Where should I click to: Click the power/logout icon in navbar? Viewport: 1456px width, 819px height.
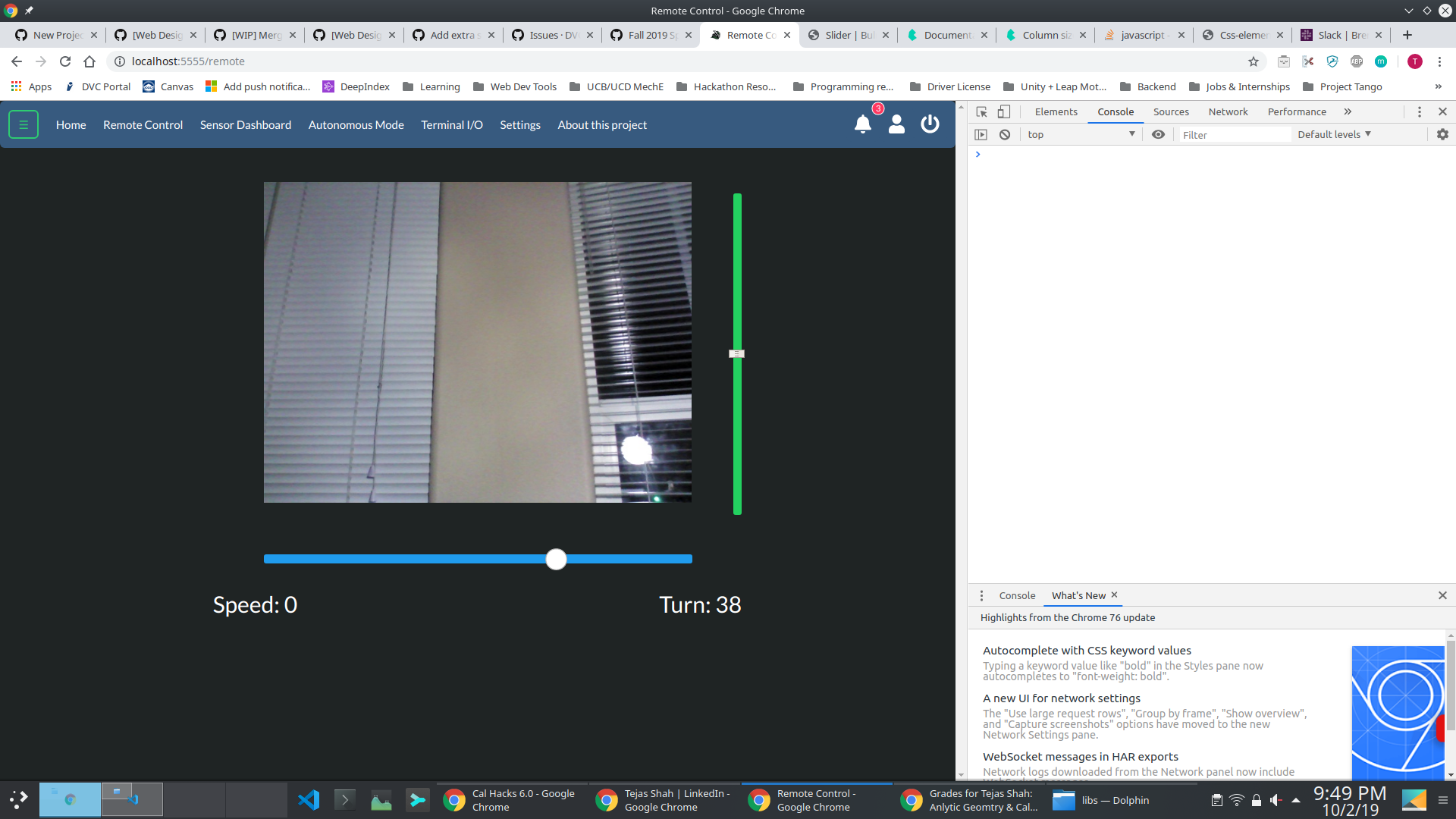click(930, 124)
